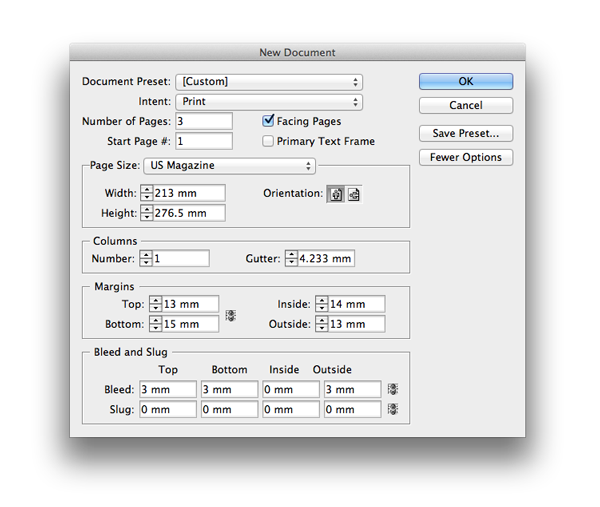Click Inside margin field 14 mm
The width and height of the screenshot is (600, 507).
point(357,304)
